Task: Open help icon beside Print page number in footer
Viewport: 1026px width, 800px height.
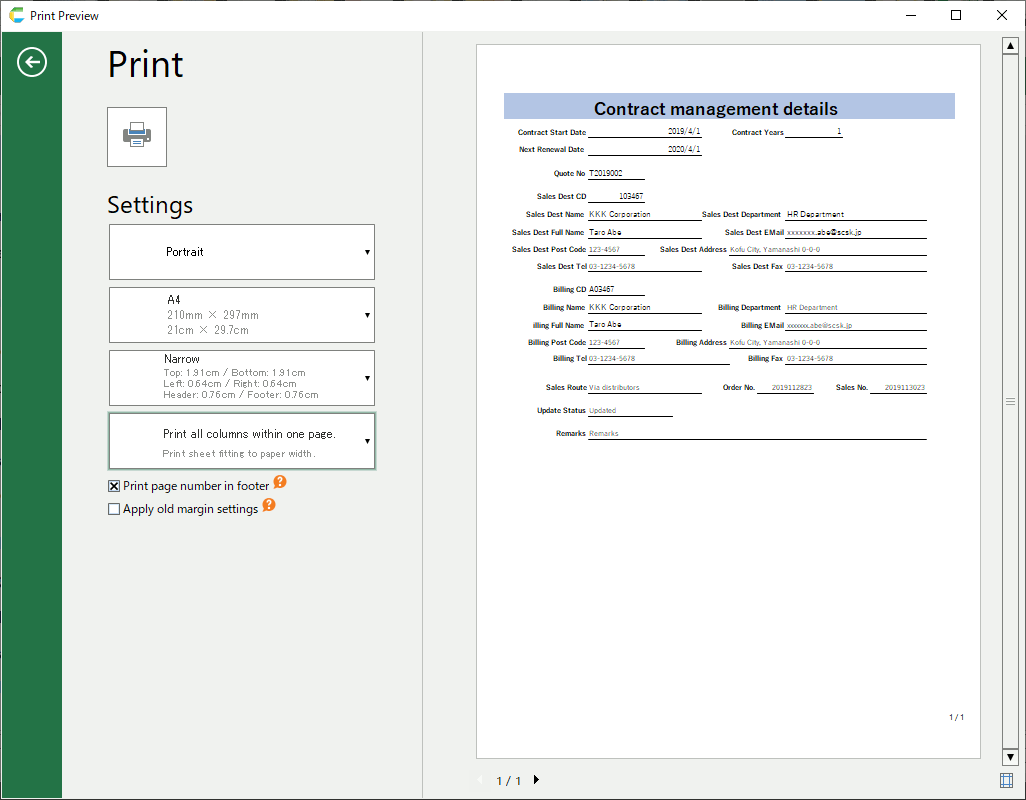Action: (280, 482)
